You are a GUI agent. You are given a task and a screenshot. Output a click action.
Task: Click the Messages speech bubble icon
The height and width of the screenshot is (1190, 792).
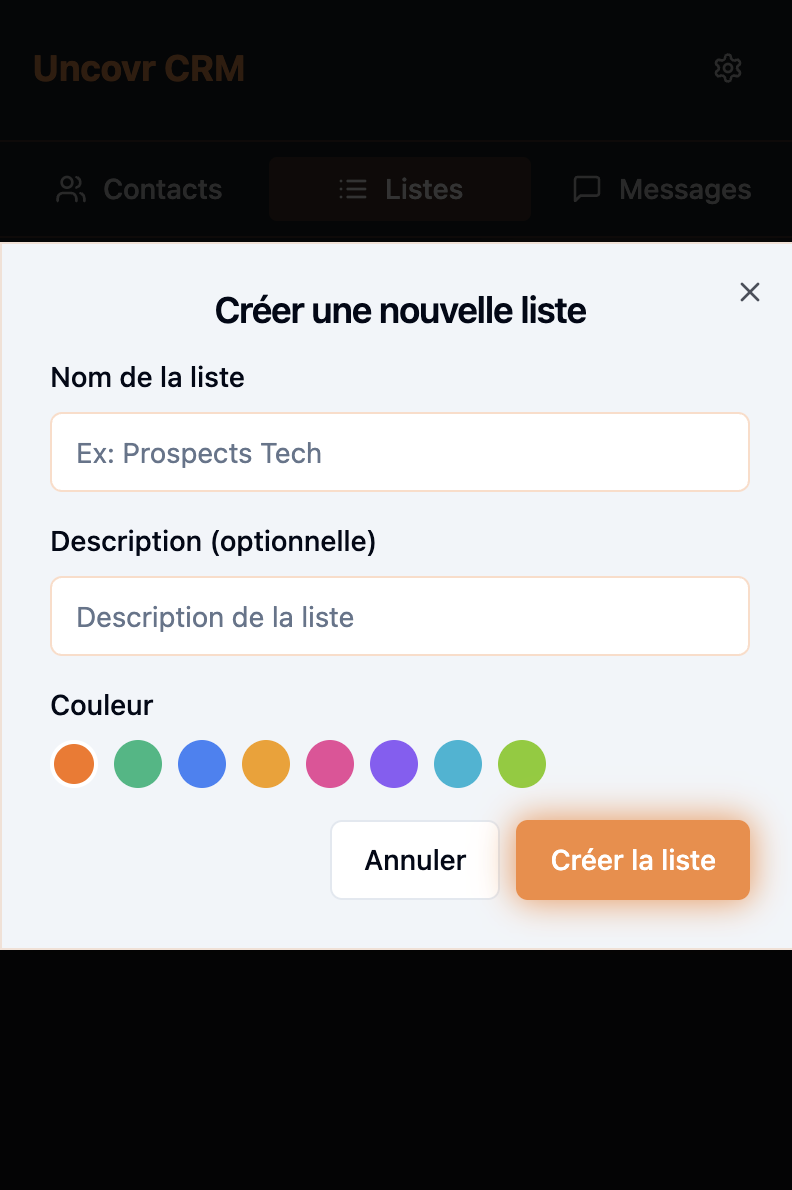587,189
